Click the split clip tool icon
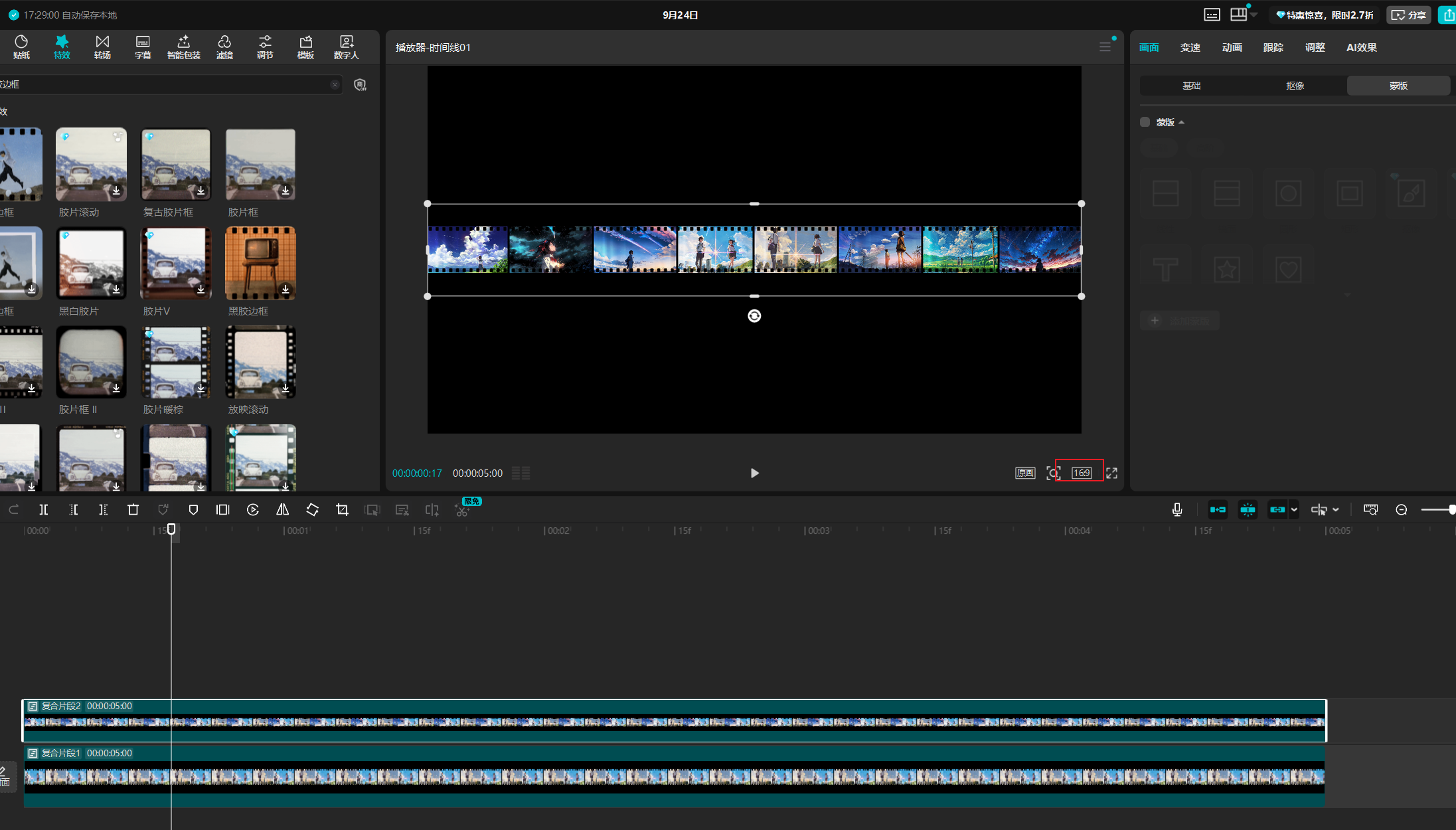This screenshot has height=830, width=1456. pyautogui.click(x=44, y=510)
